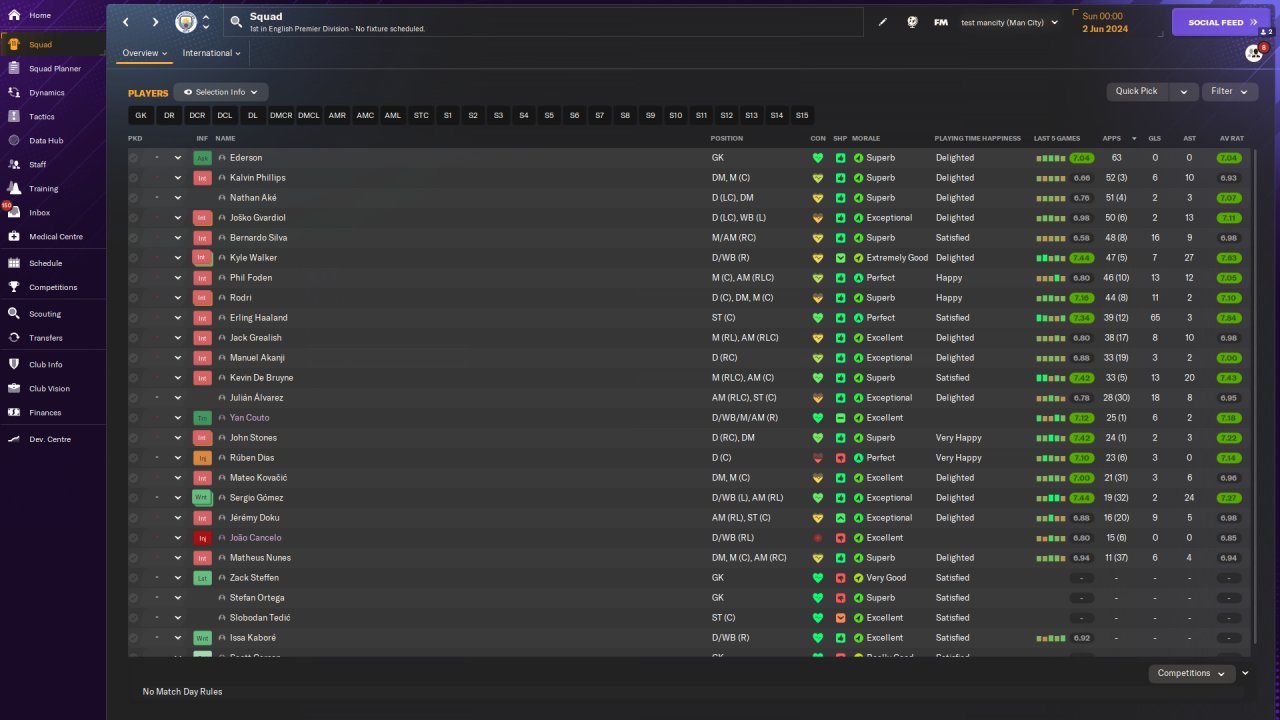Screen dimensions: 1280x720
Task: Toggle the pick circle for Nathan Aké
Action: [134, 198]
